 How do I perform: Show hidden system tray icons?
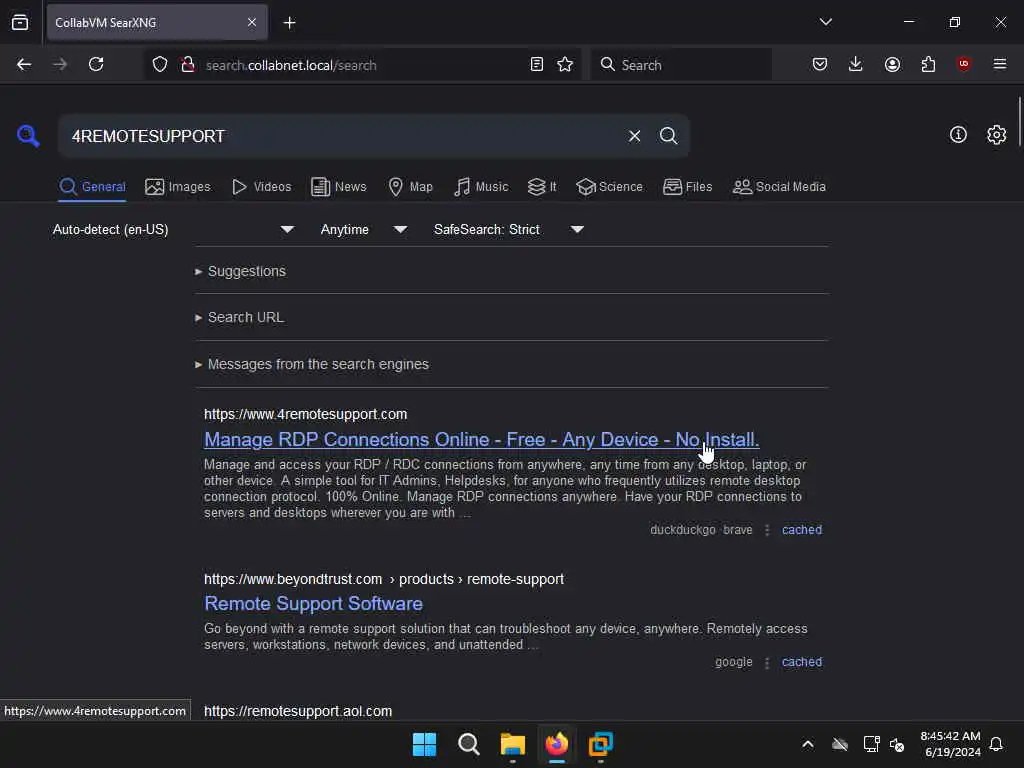click(808, 744)
